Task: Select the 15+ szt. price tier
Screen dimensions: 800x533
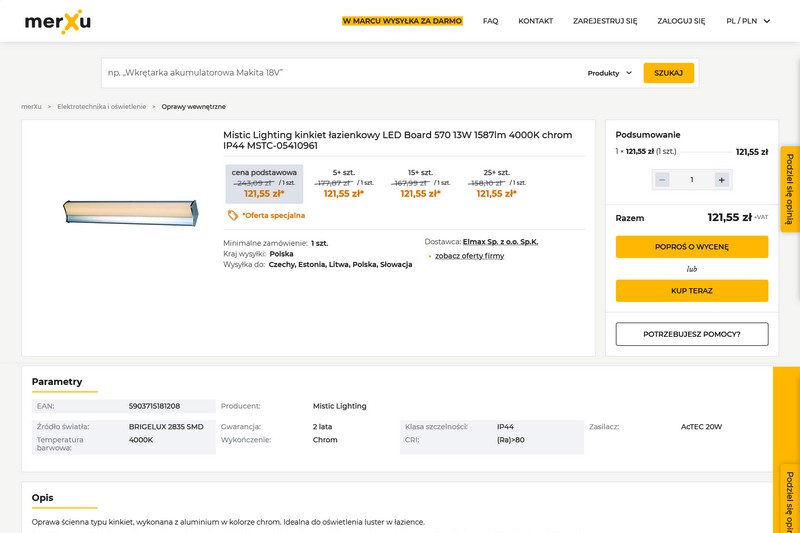Action: point(420,184)
